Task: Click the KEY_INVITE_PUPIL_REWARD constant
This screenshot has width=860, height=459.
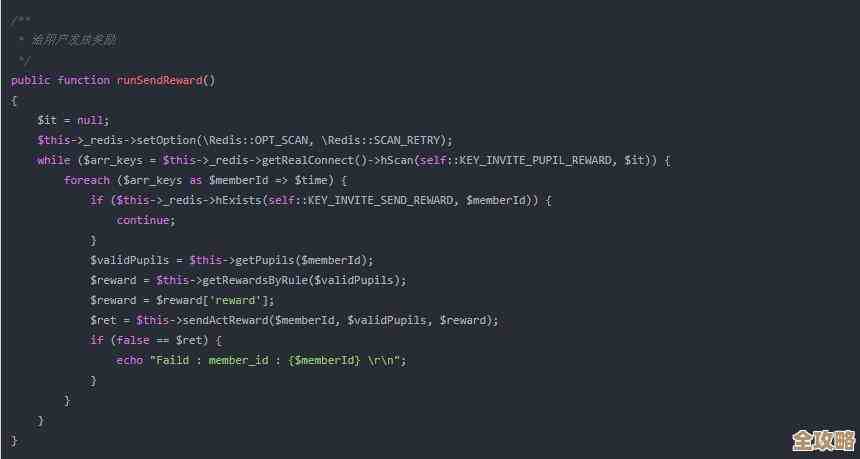Action: pyautogui.click(x=535, y=161)
